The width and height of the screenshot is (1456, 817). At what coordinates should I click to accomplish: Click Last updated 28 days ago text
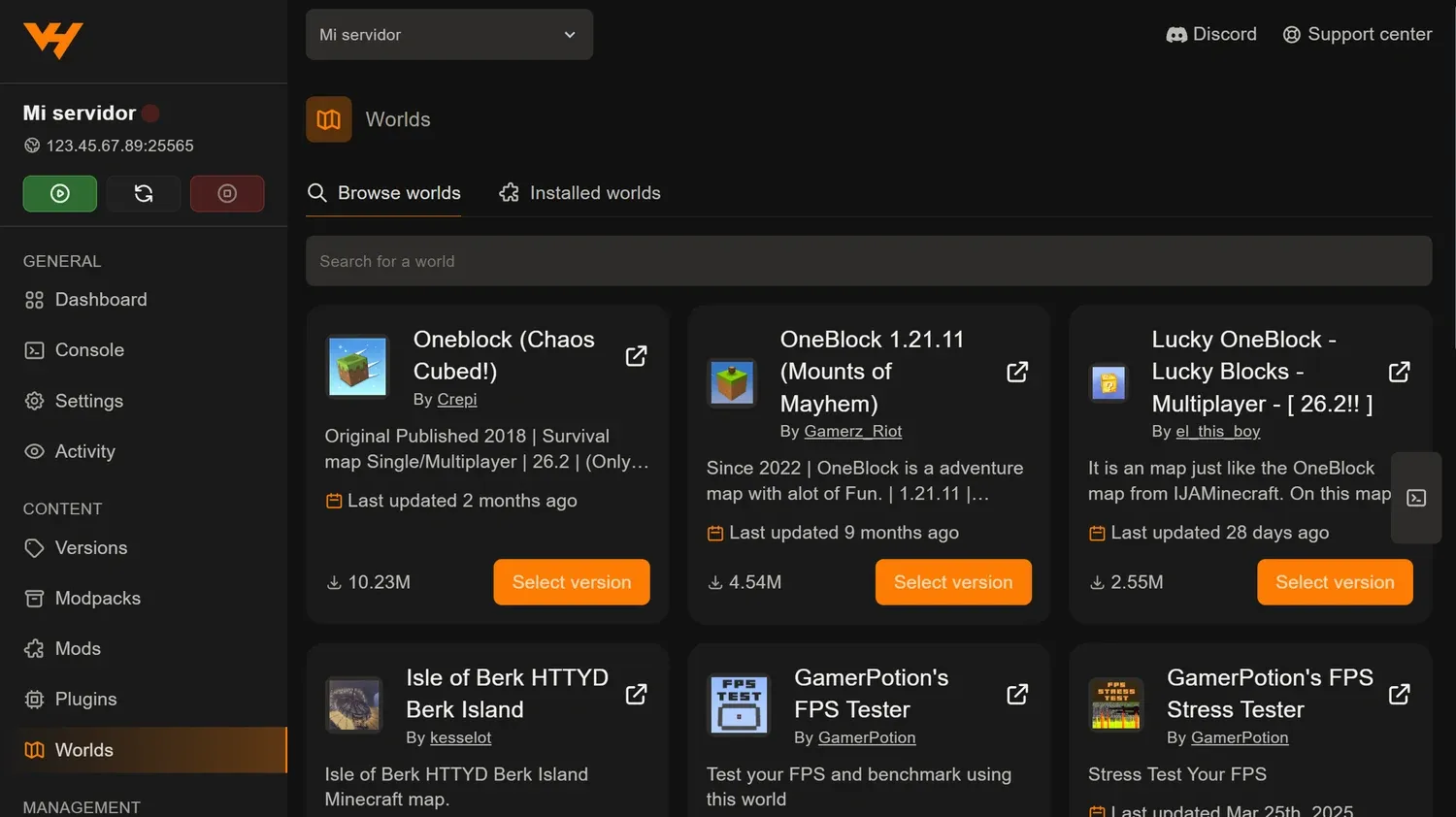pyautogui.click(x=1220, y=533)
